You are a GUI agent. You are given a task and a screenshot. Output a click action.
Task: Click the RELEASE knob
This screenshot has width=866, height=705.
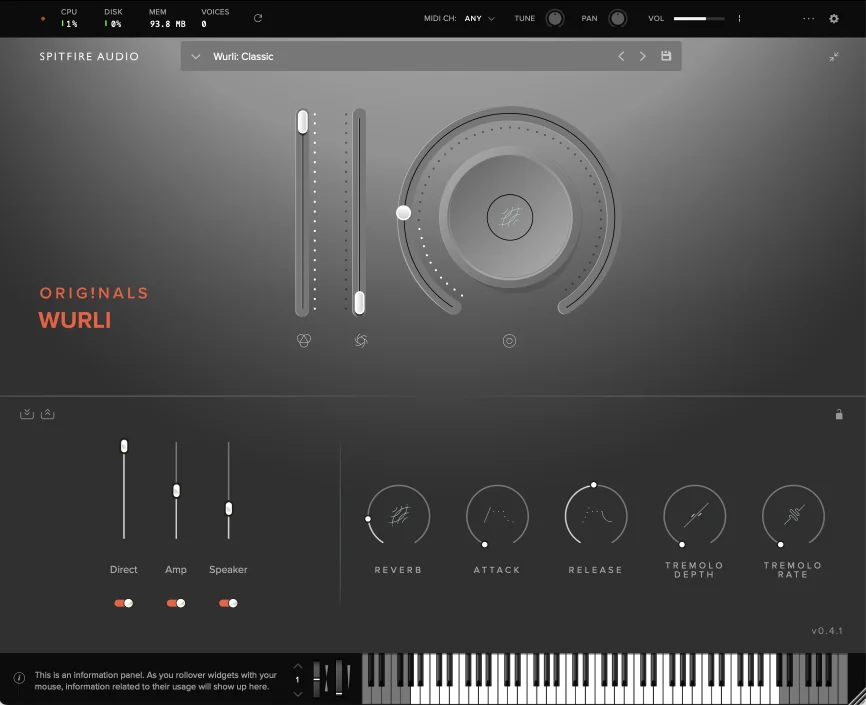pyautogui.click(x=595, y=516)
